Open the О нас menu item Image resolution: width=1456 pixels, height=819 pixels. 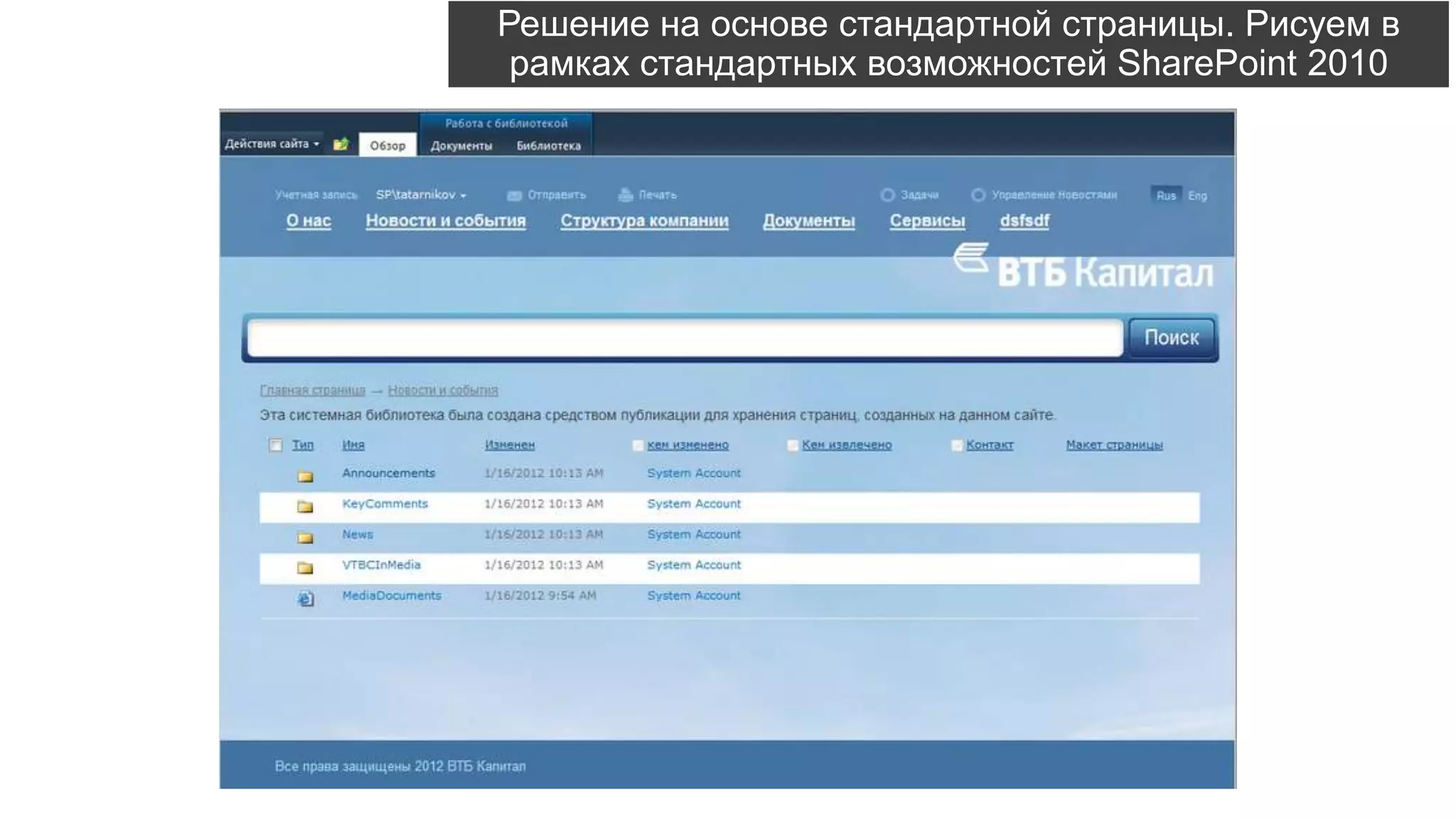coord(309,220)
